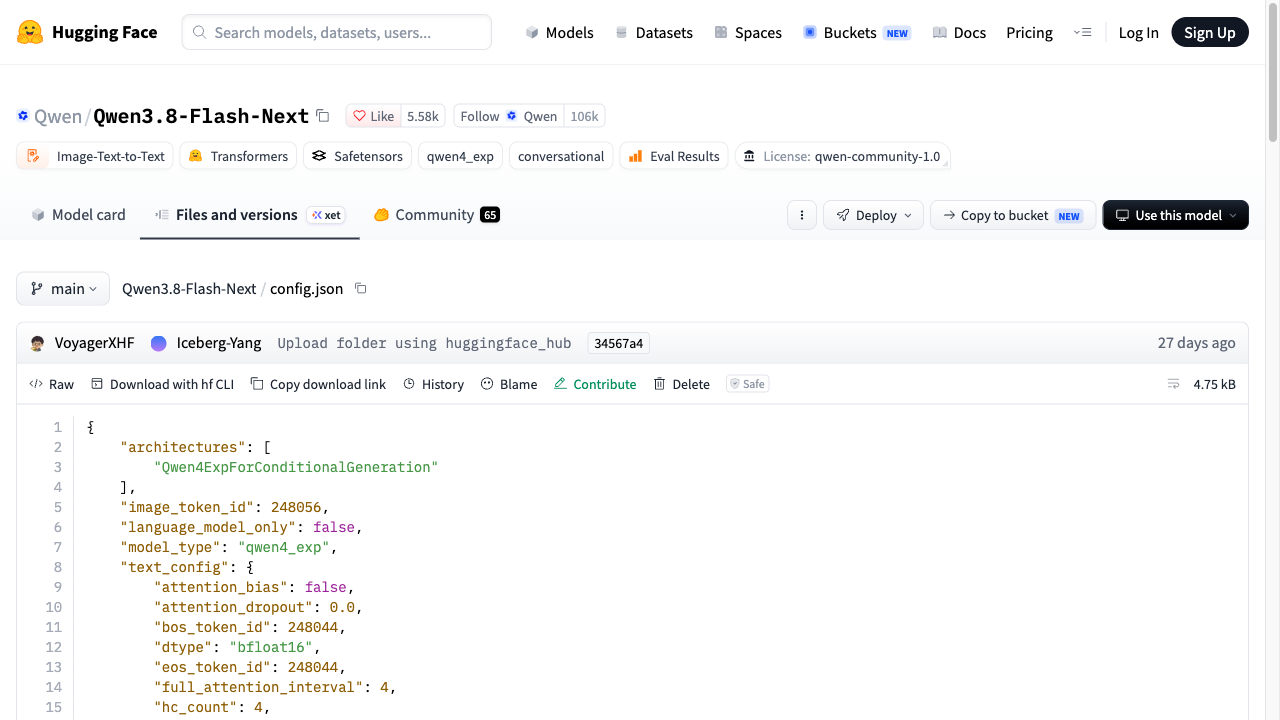
Task: Select the qwen4_exp tag
Action: 460,156
